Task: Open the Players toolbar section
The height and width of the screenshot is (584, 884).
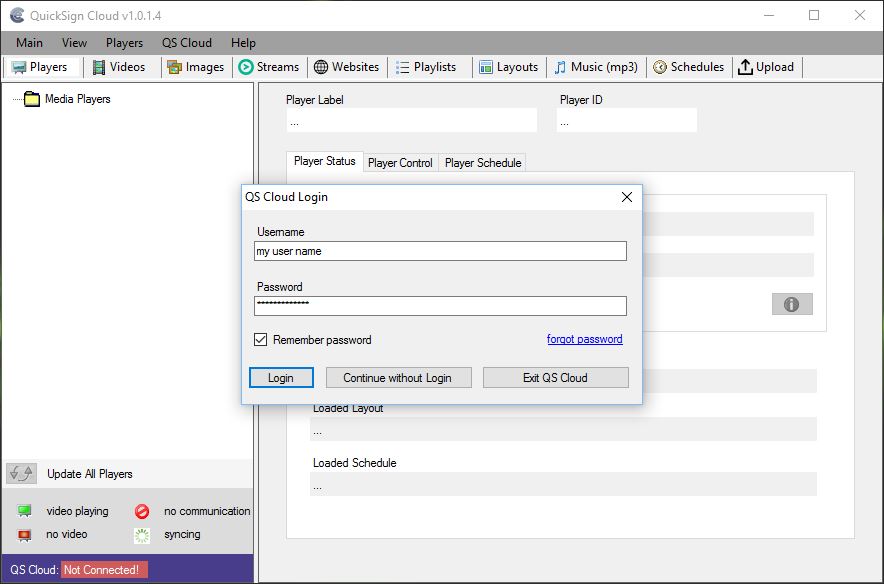Action: [40, 67]
